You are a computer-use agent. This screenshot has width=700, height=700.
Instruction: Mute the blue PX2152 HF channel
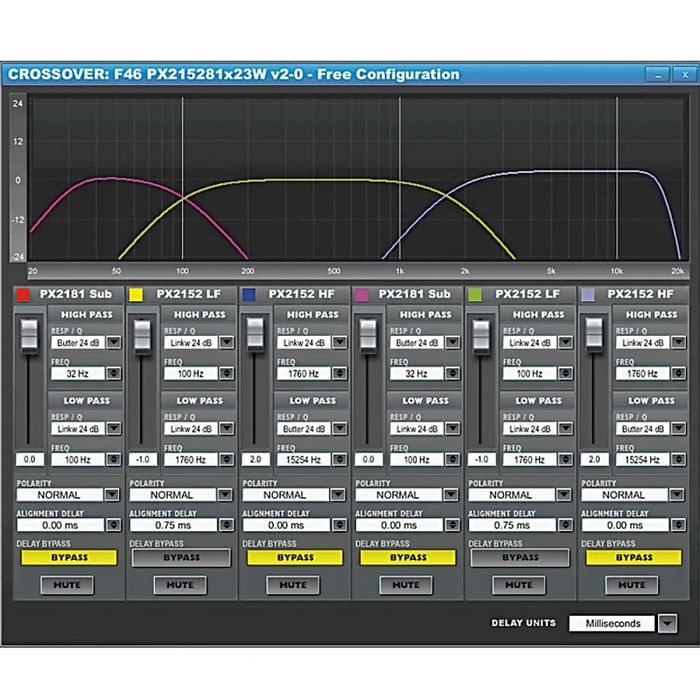coord(293,585)
